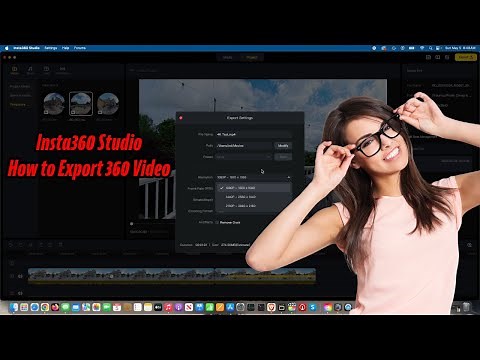Screen dimensions: 480x360
Task: Toggle the Remove checkbox in Export Settings
Action: [x=217, y=222]
